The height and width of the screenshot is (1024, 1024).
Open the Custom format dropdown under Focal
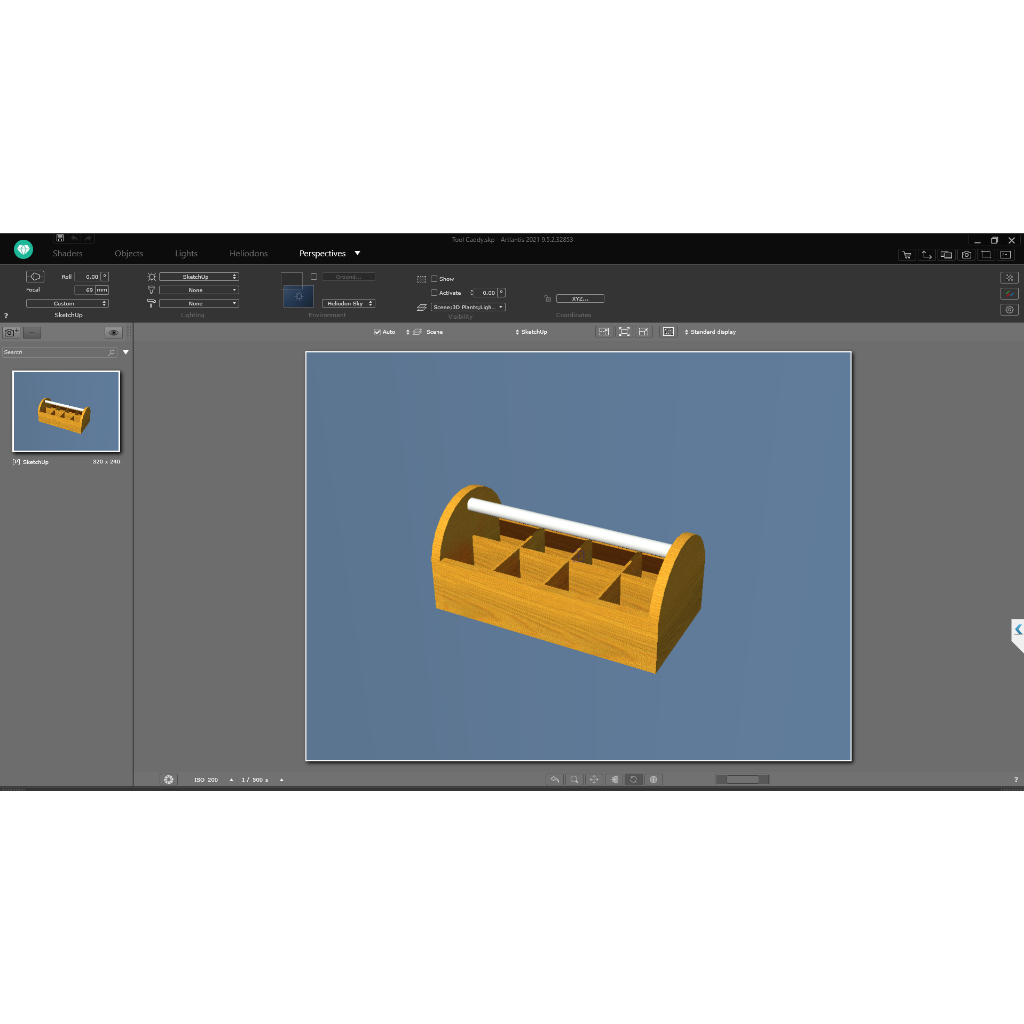[67, 303]
